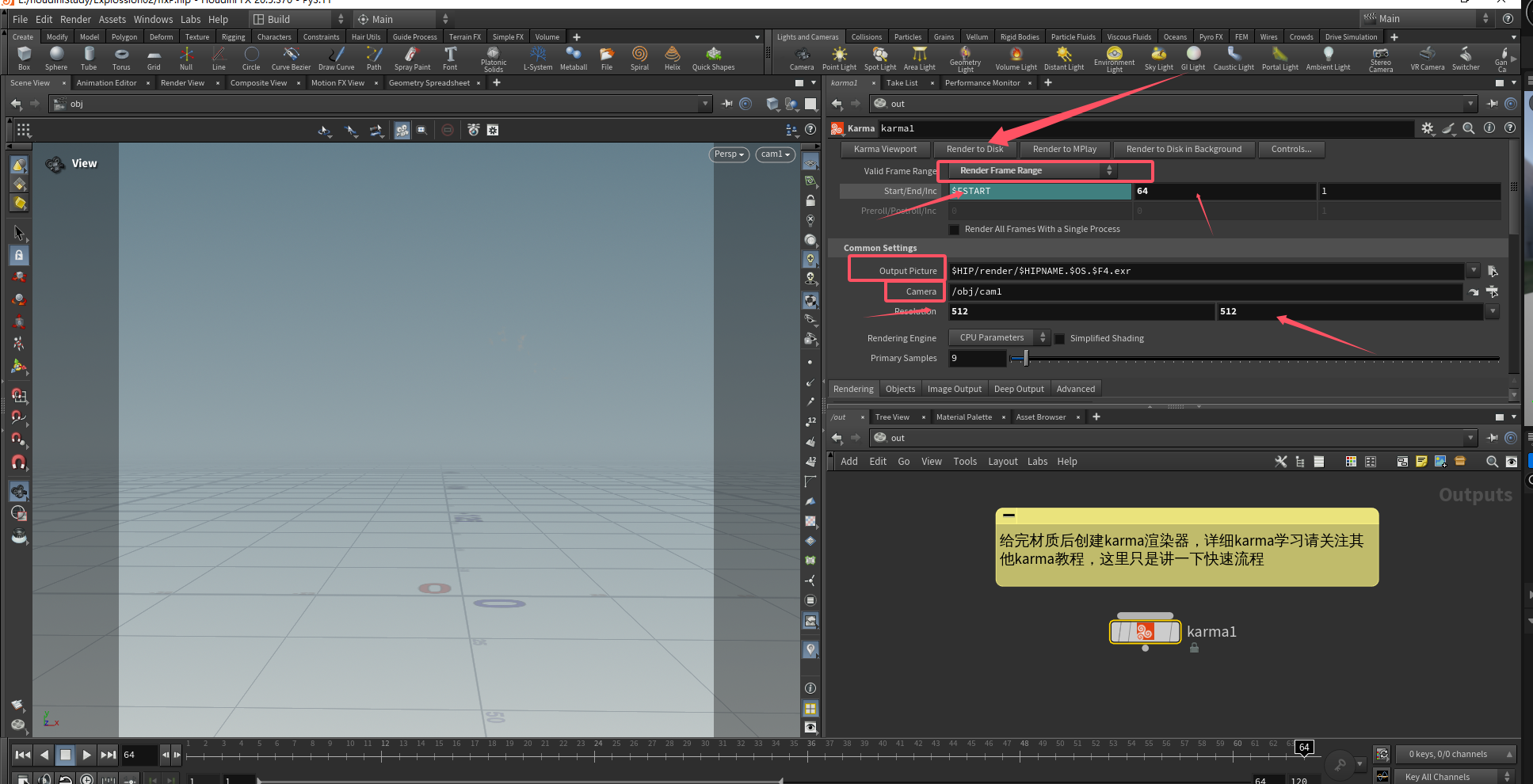Expand the obj path dropdown in viewport
Screen dimensions: 1533x784
tap(705, 104)
